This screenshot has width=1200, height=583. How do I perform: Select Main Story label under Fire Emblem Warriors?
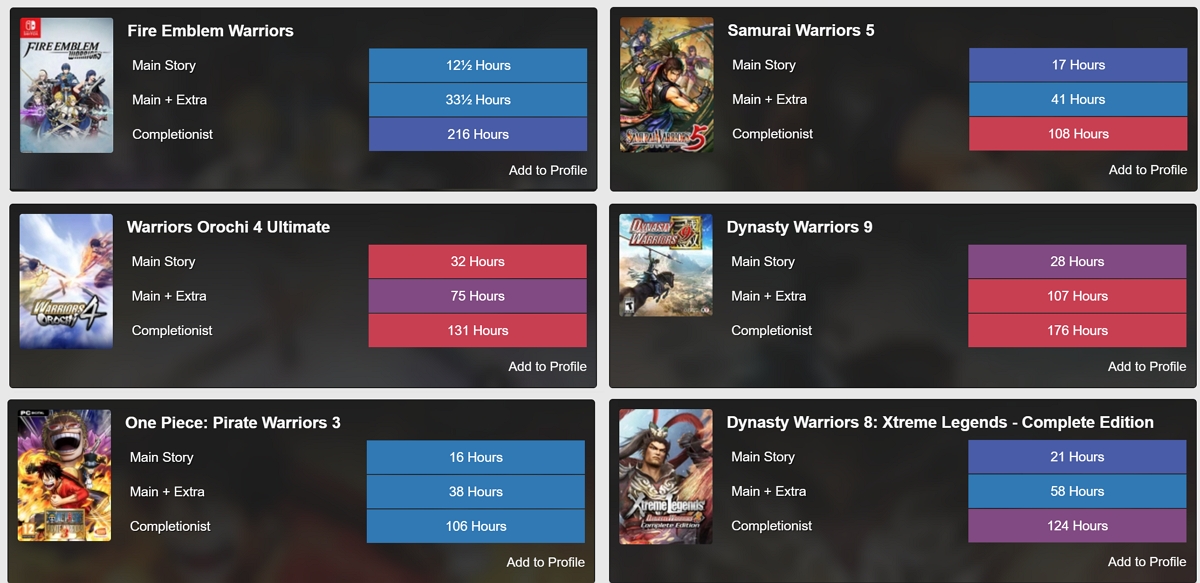[x=164, y=66]
